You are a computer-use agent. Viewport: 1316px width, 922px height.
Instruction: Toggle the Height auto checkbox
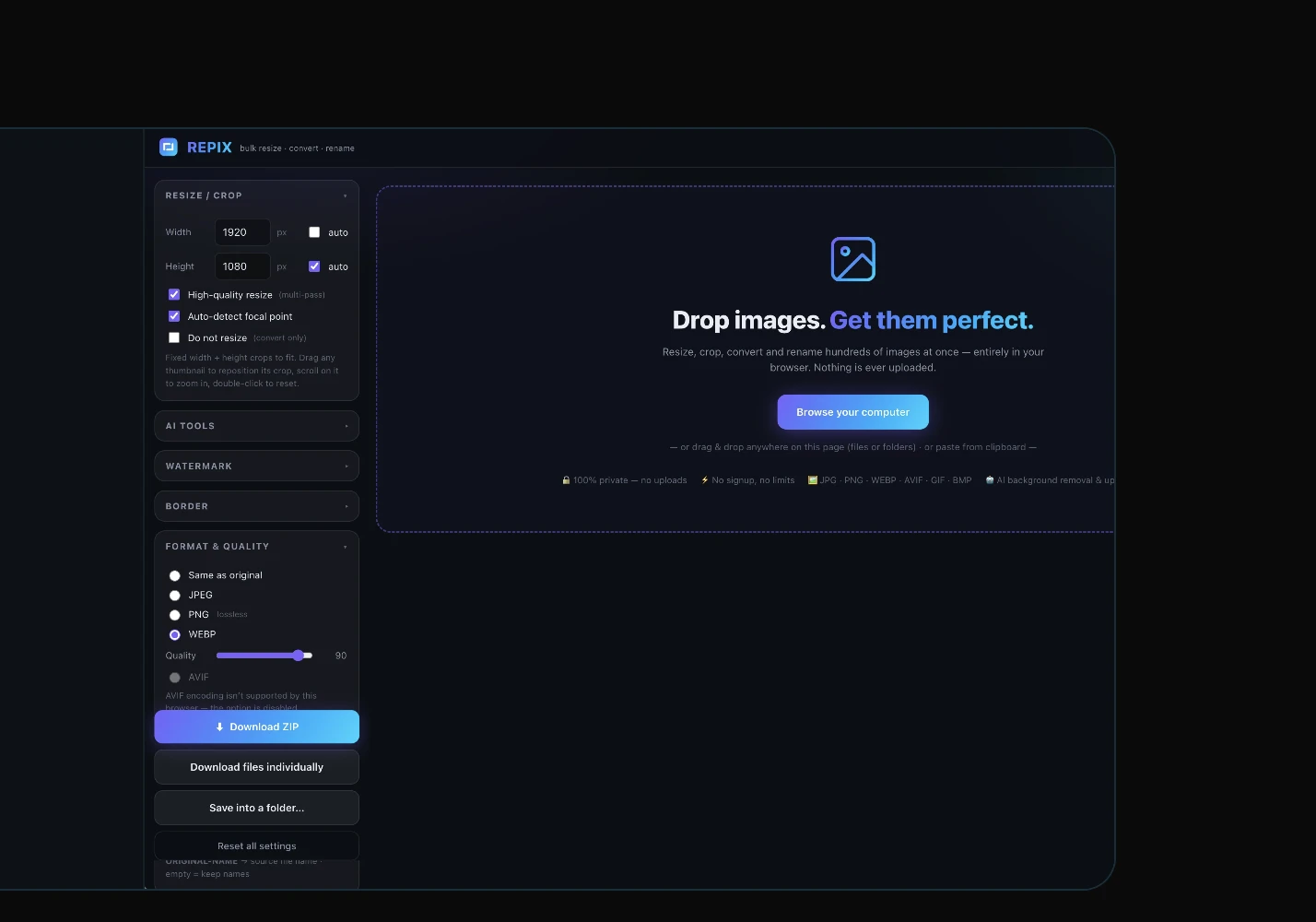click(314, 266)
